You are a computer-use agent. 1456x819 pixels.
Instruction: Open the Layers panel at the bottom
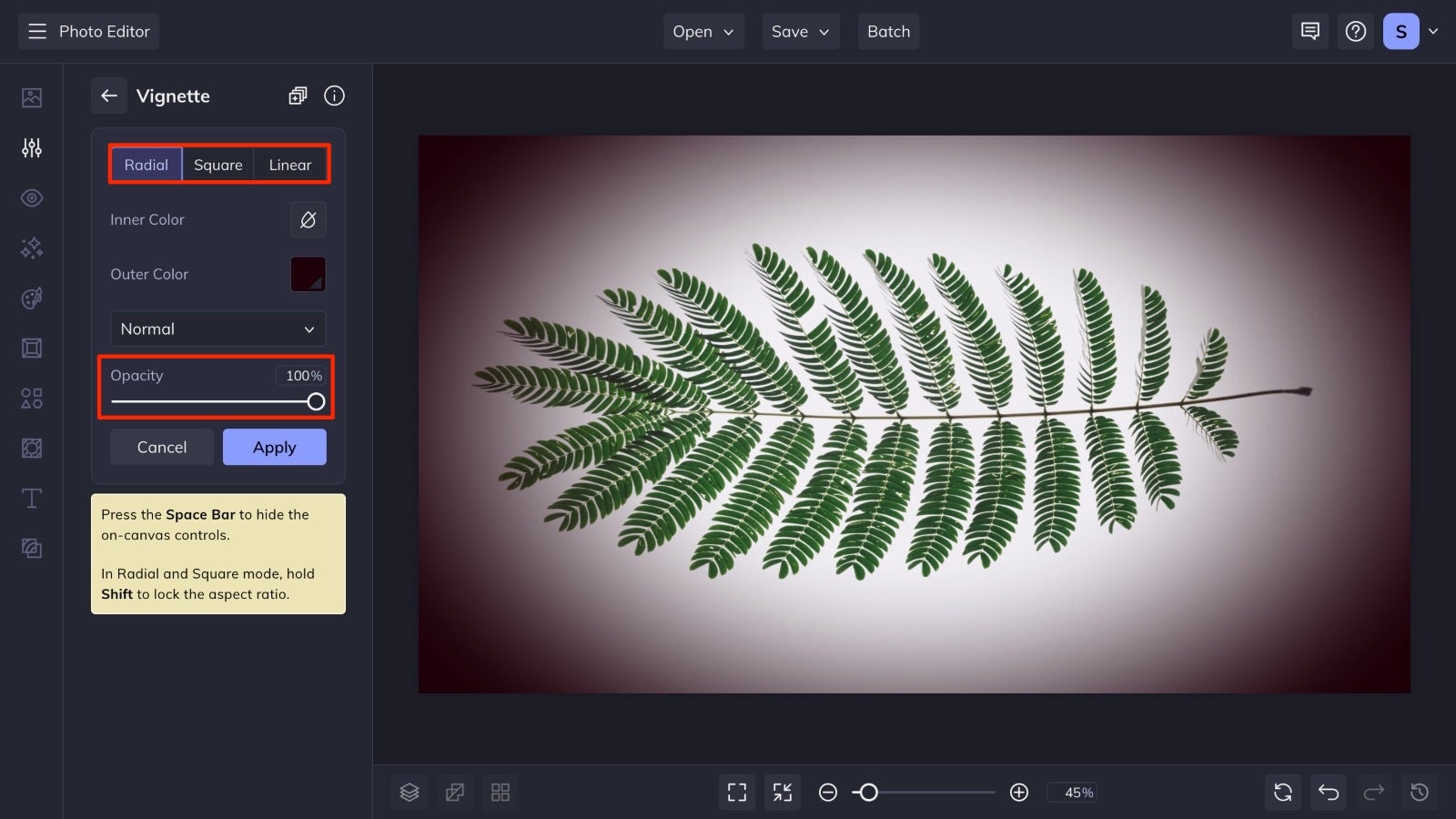[x=409, y=792]
